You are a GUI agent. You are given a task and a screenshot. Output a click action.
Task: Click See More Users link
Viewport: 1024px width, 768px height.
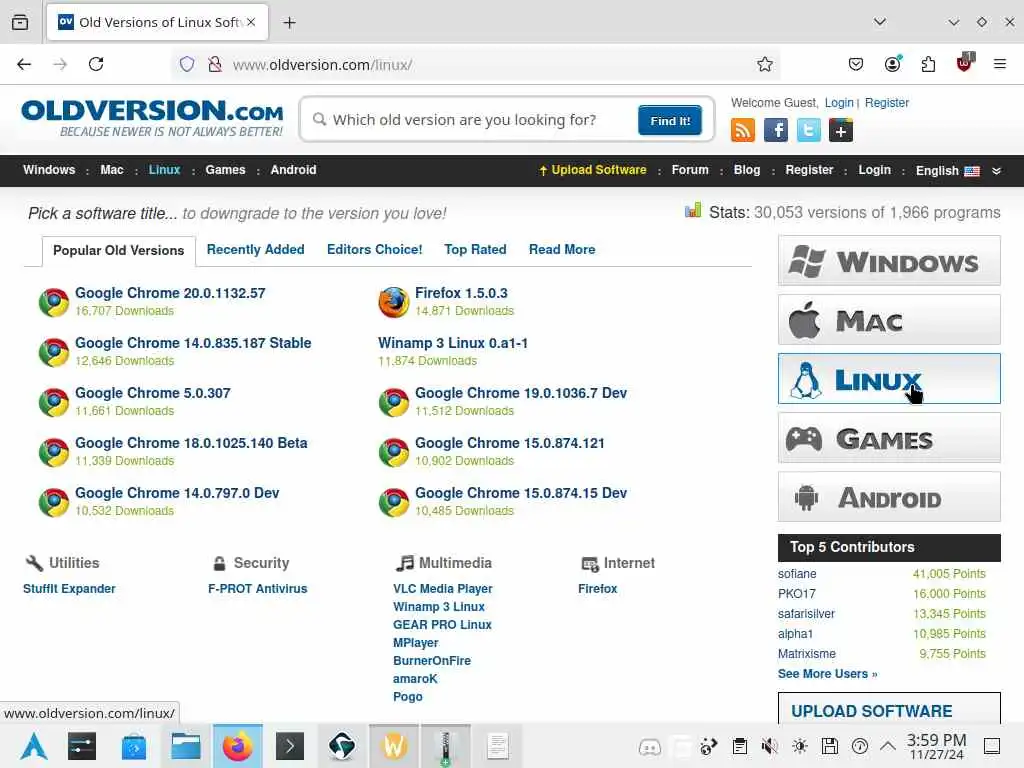[x=827, y=673]
